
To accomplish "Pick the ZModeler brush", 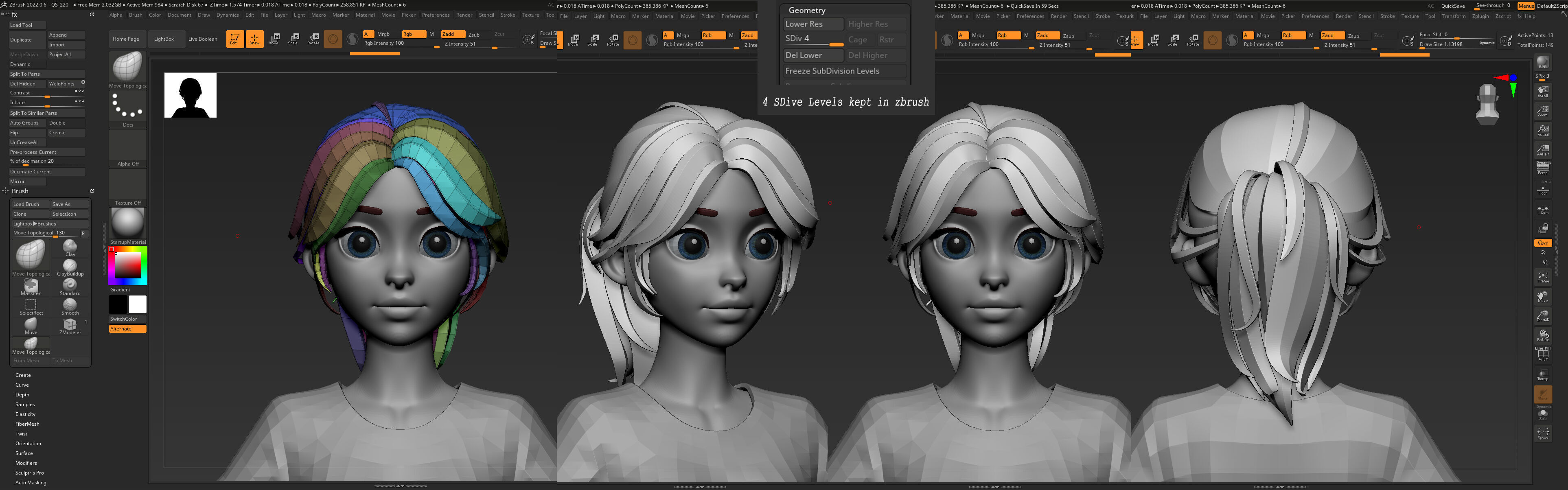I will tap(70, 326).
